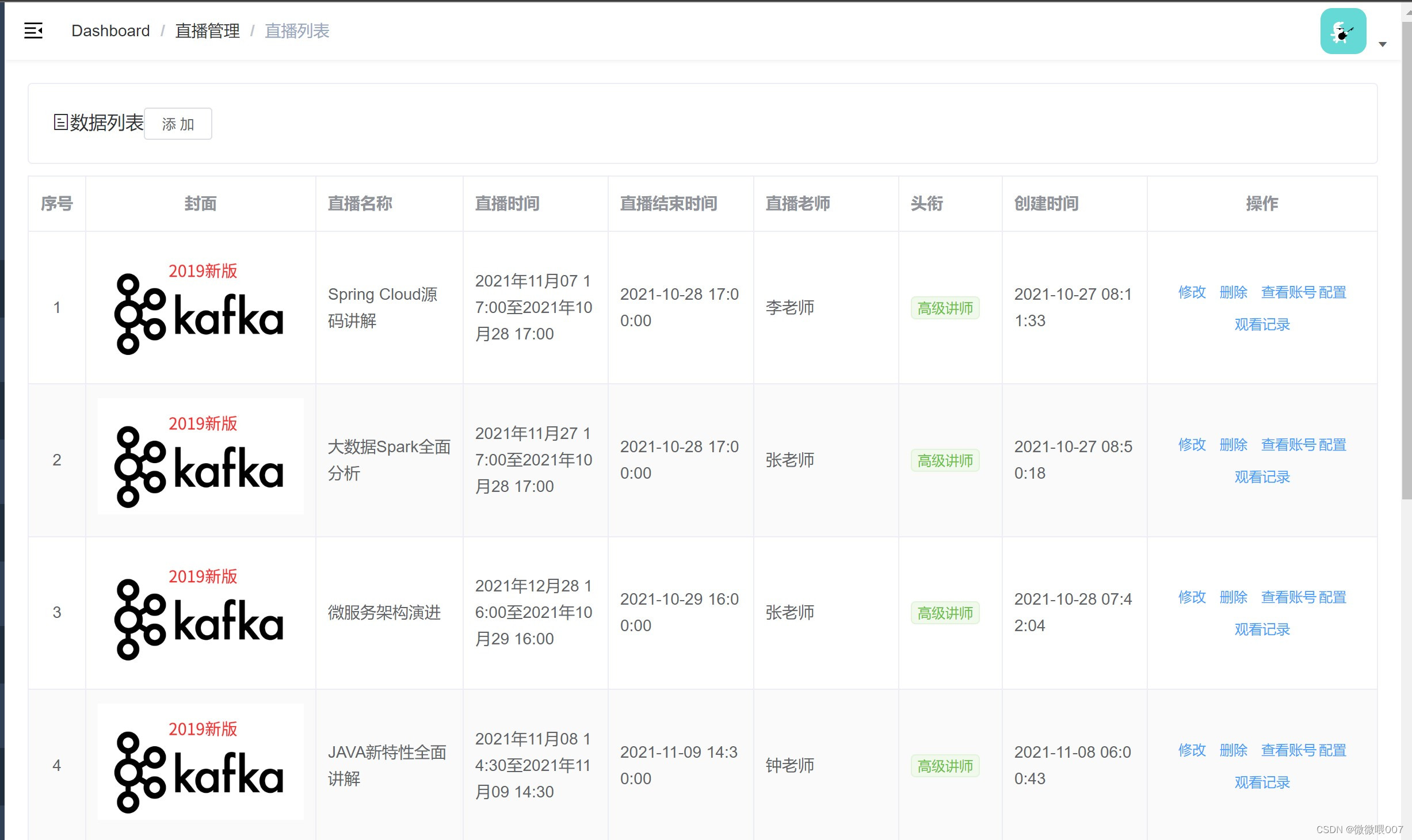1412x840 pixels.
Task: Click 配置 in row 4
Action: [1333, 750]
